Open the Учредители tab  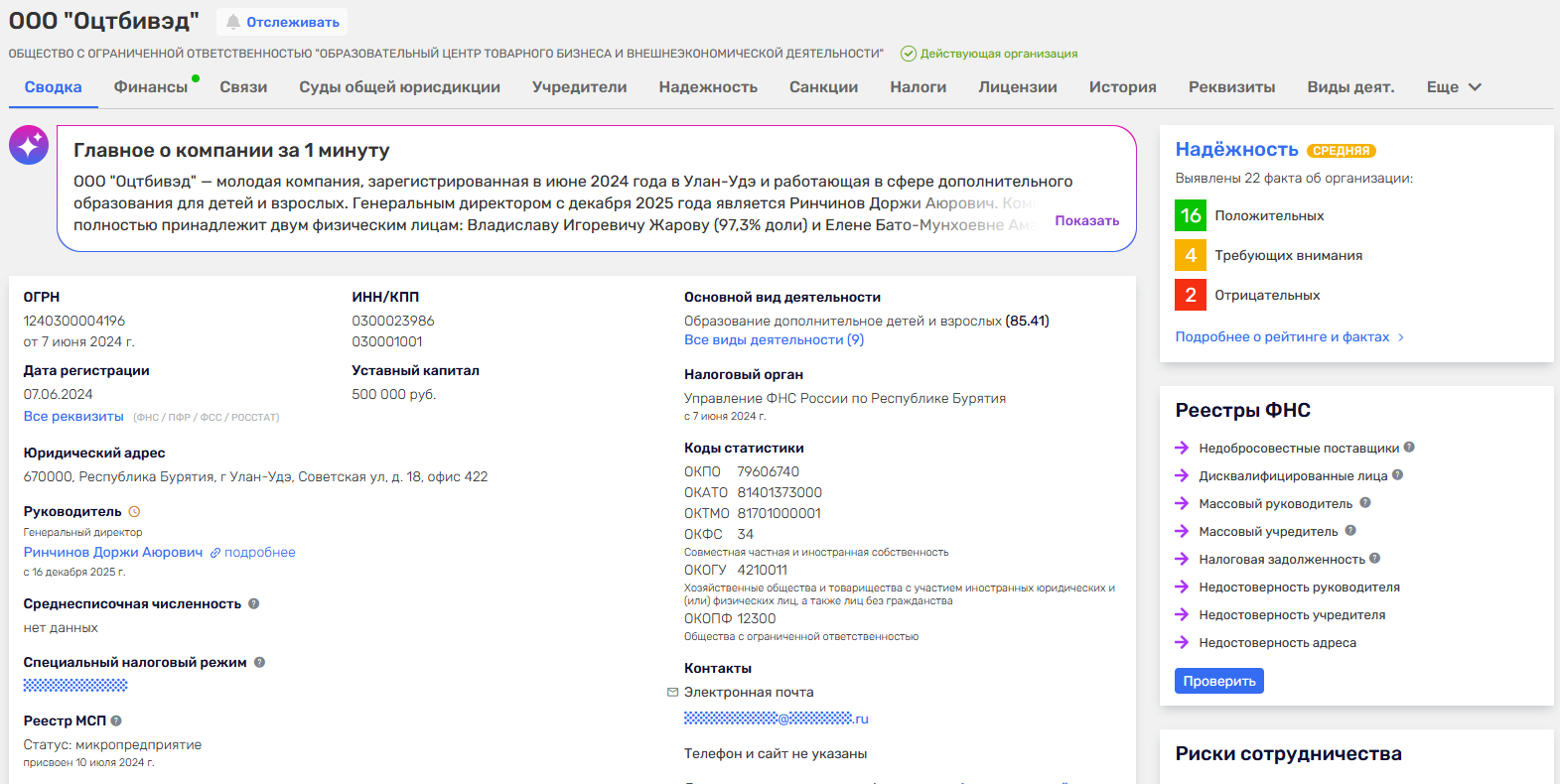click(x=579, y=87)
